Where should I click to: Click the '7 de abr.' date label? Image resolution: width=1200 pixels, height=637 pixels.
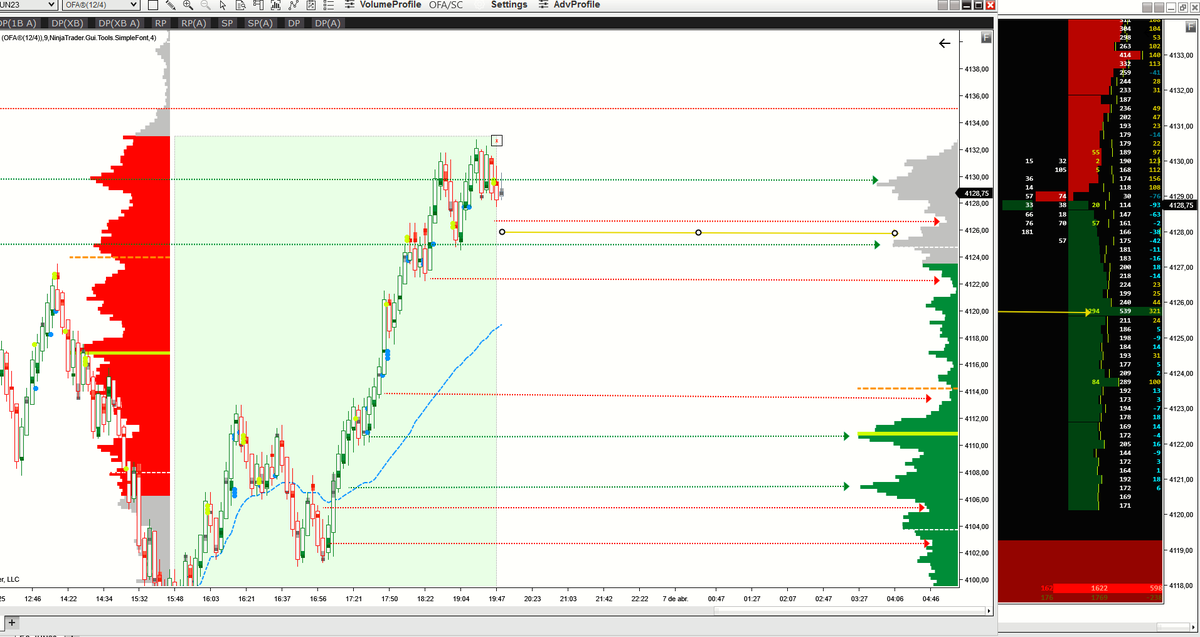(x=676, y=598)
